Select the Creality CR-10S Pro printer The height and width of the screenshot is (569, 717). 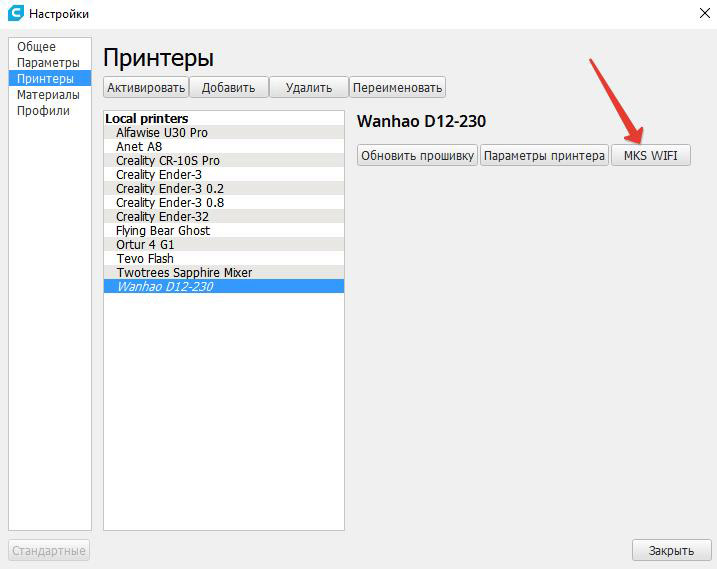(x=167, y=160)
